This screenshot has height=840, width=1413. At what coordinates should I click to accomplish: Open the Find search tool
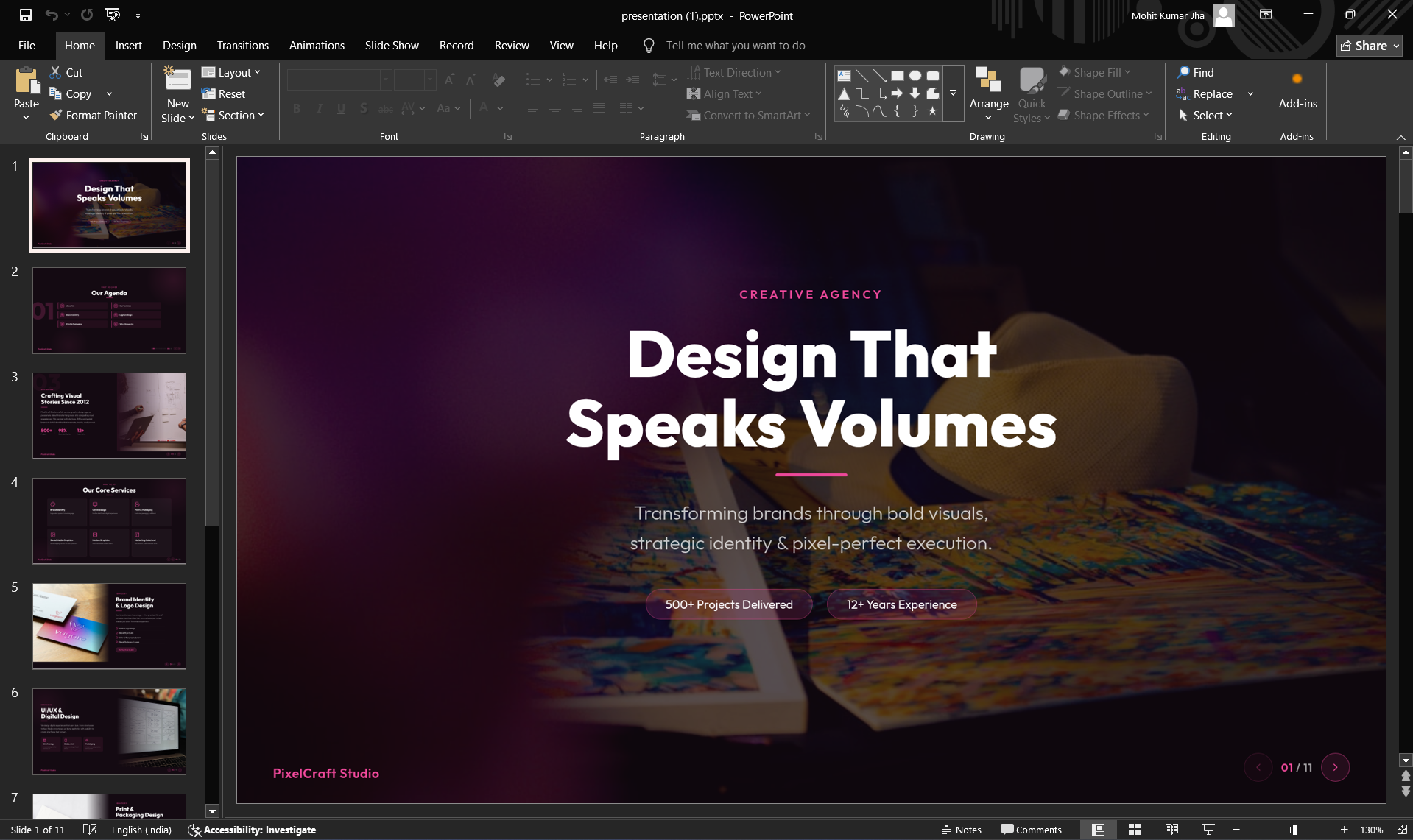pos(1196,72)
